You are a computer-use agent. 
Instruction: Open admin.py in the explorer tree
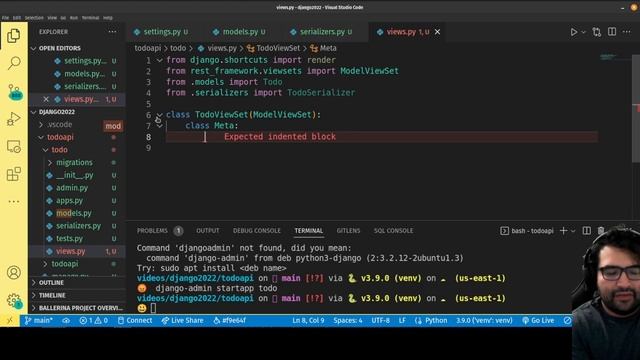click(72, 188)
